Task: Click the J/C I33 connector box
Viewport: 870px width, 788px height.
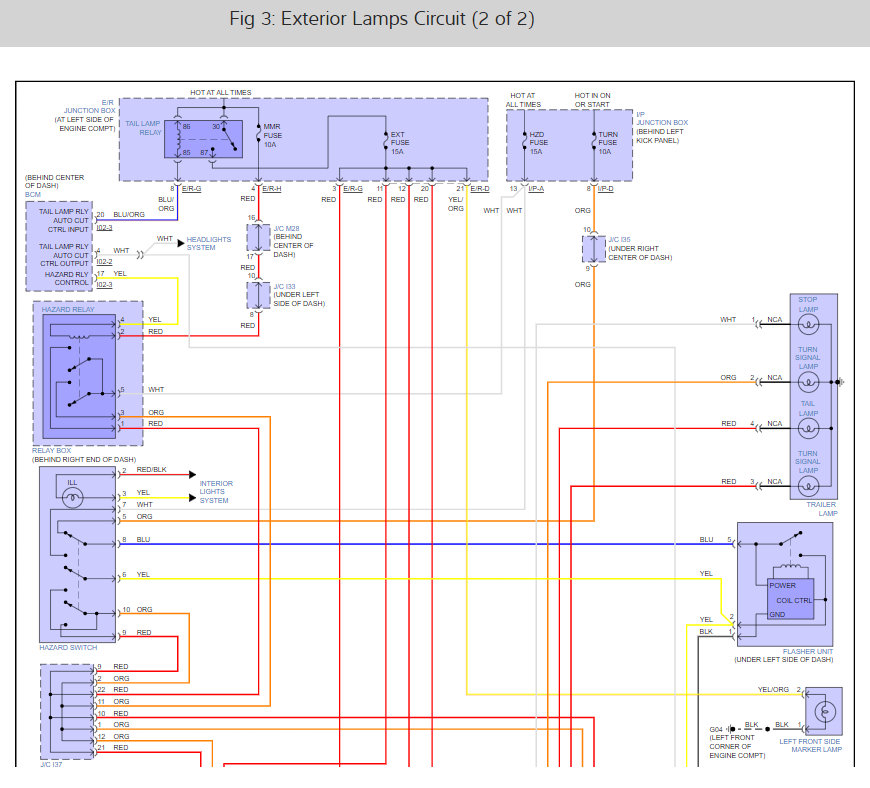Action: coord(259,295)
